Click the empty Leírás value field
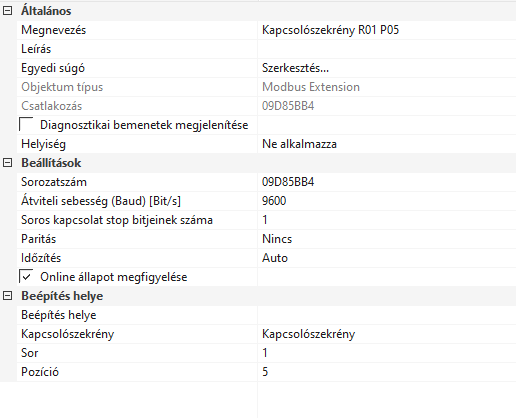This screenshot has width=516, height=418. [x=387, y=49]
